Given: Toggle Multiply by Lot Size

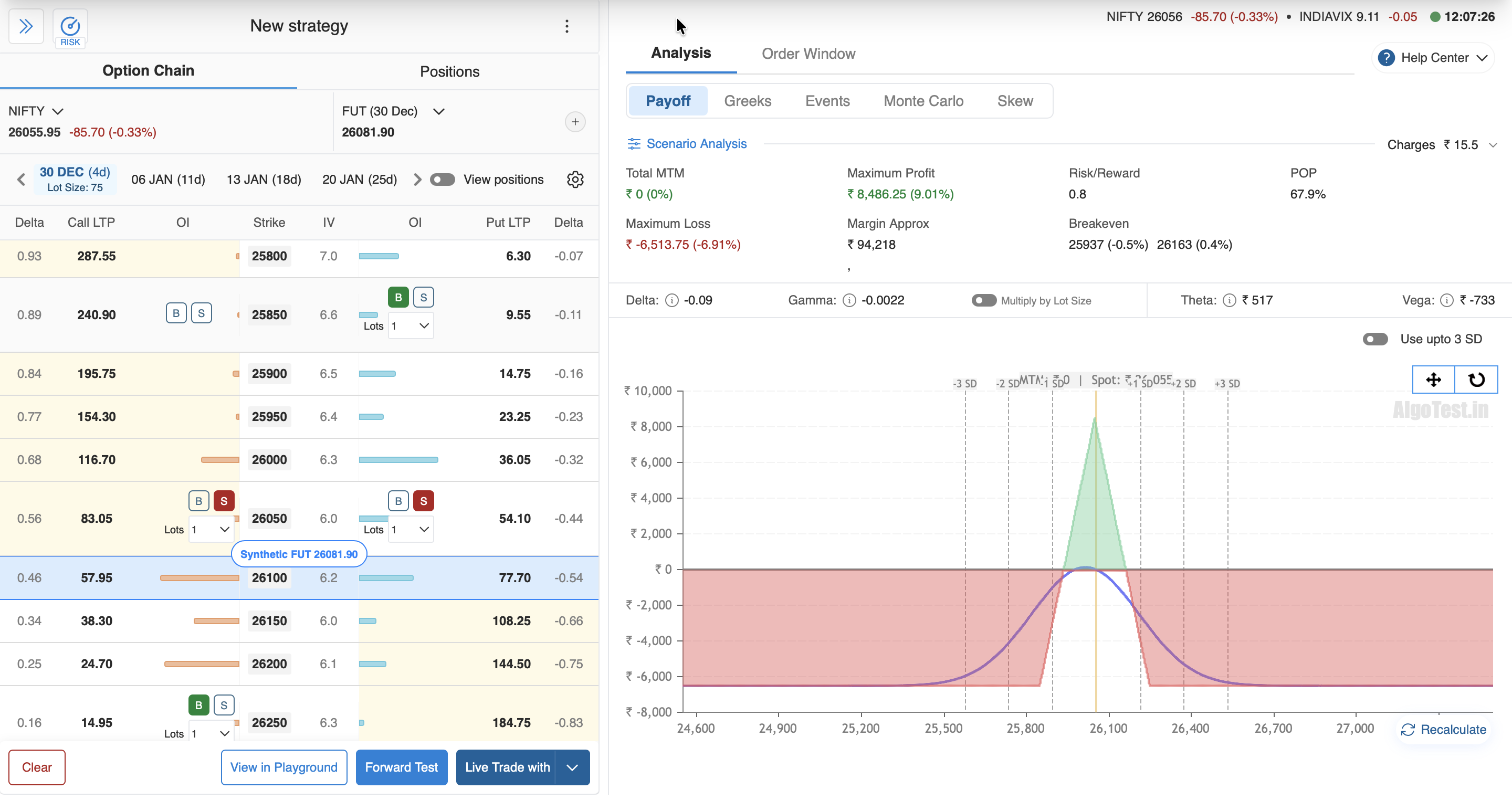Looking at the screenshot, I should (983, 300).
